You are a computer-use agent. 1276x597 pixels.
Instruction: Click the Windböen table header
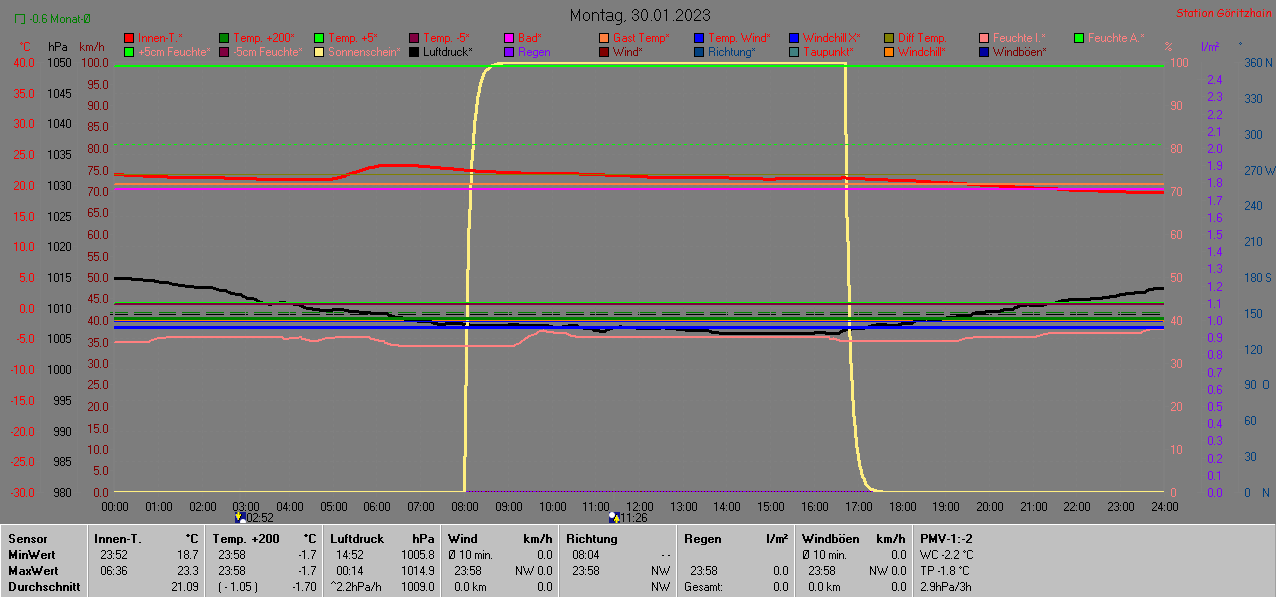[831, 539]
